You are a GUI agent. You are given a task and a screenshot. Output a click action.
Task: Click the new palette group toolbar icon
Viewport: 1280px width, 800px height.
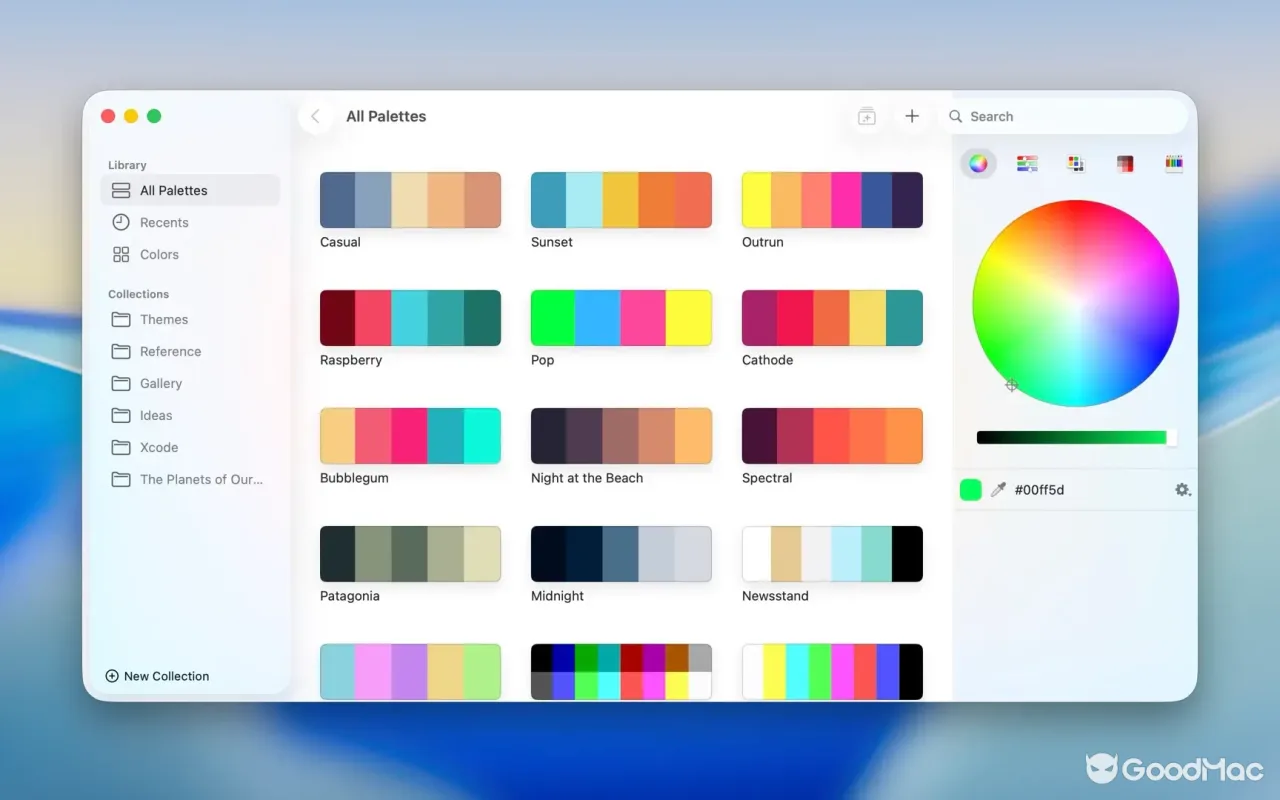coord(867,116)
